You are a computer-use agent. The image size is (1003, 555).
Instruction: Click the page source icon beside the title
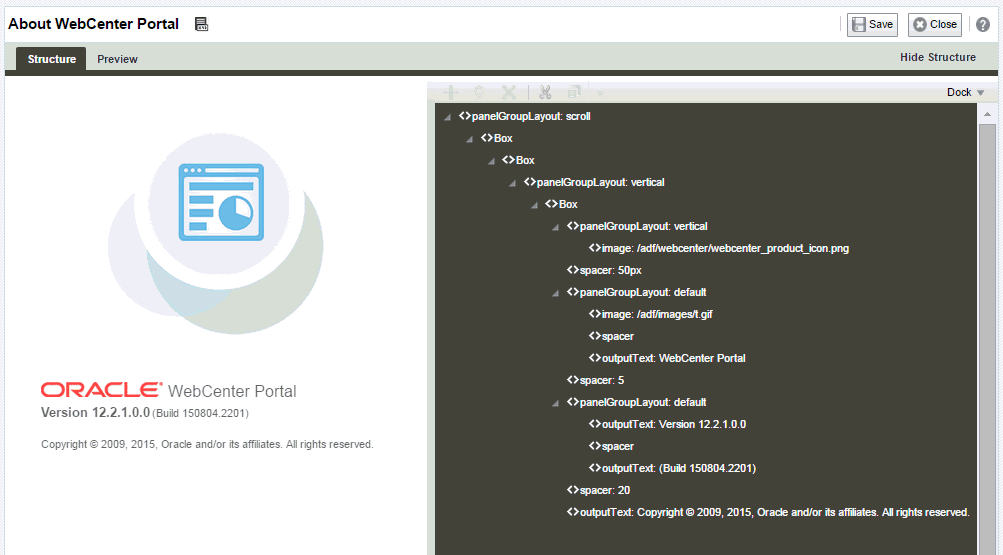click(201, 24)
